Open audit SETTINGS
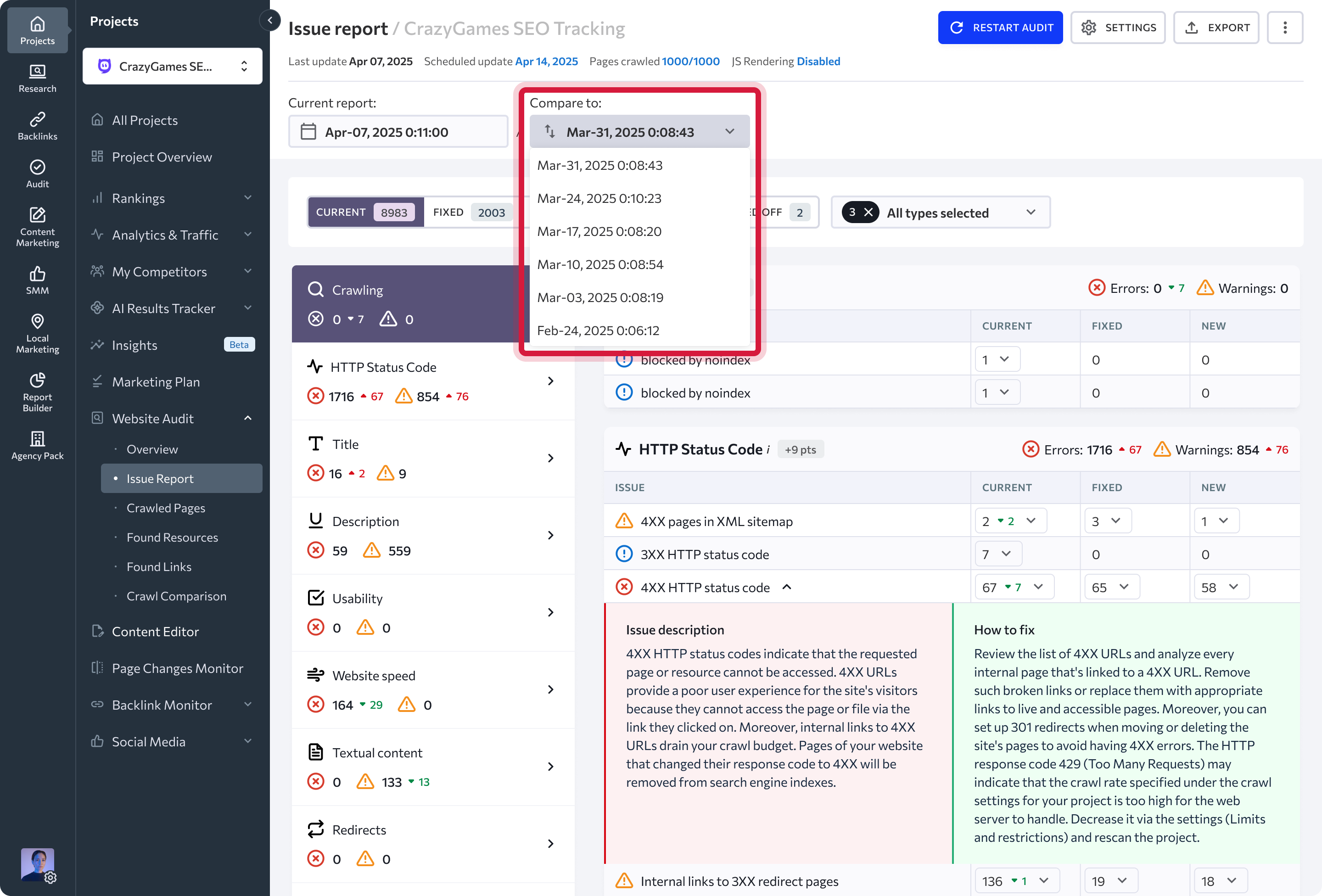 pyautogui.click(x=1118, y=27)
